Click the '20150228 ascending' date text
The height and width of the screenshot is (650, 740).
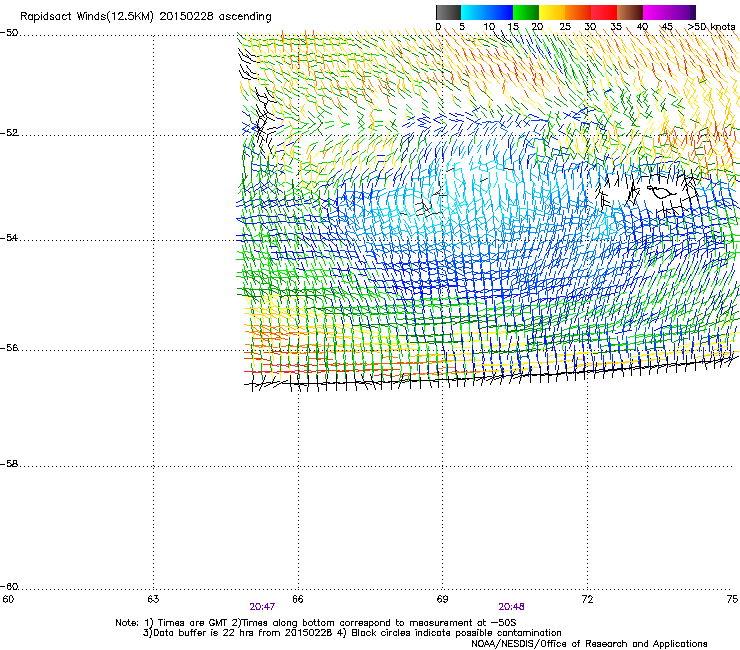click(215, 17)
